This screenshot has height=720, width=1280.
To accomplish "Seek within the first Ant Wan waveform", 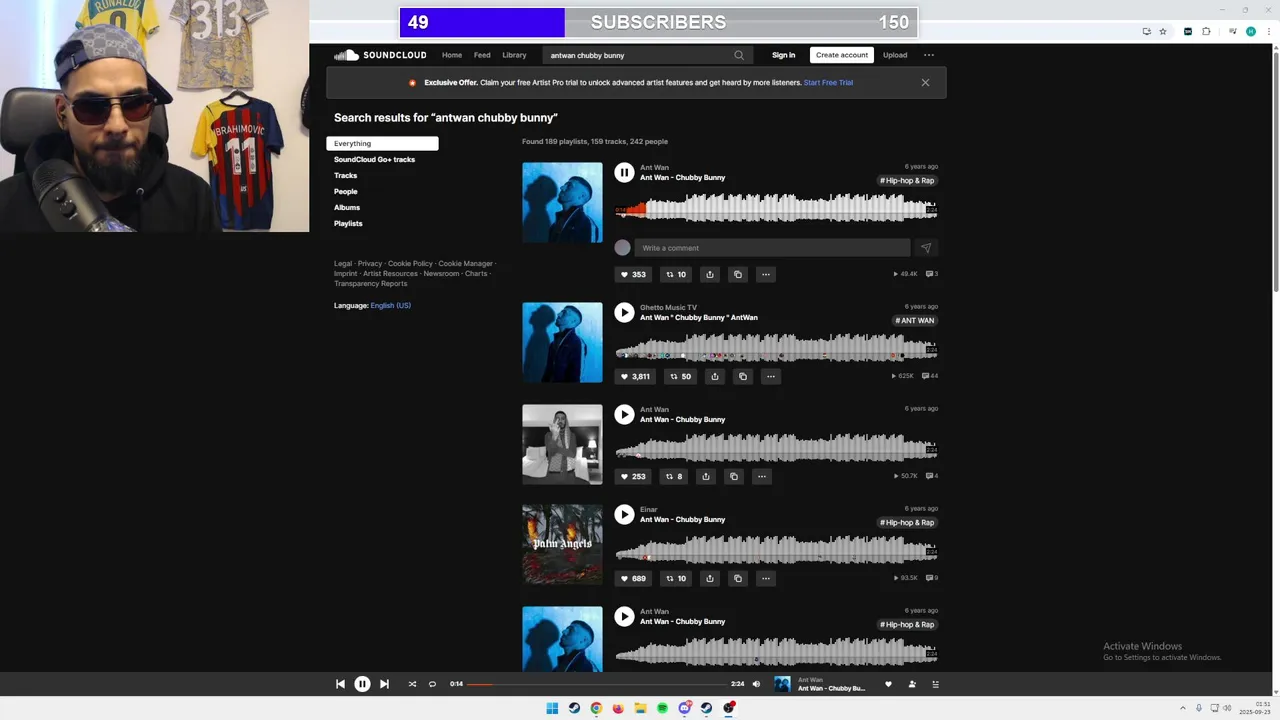I will tap(776, 208).
